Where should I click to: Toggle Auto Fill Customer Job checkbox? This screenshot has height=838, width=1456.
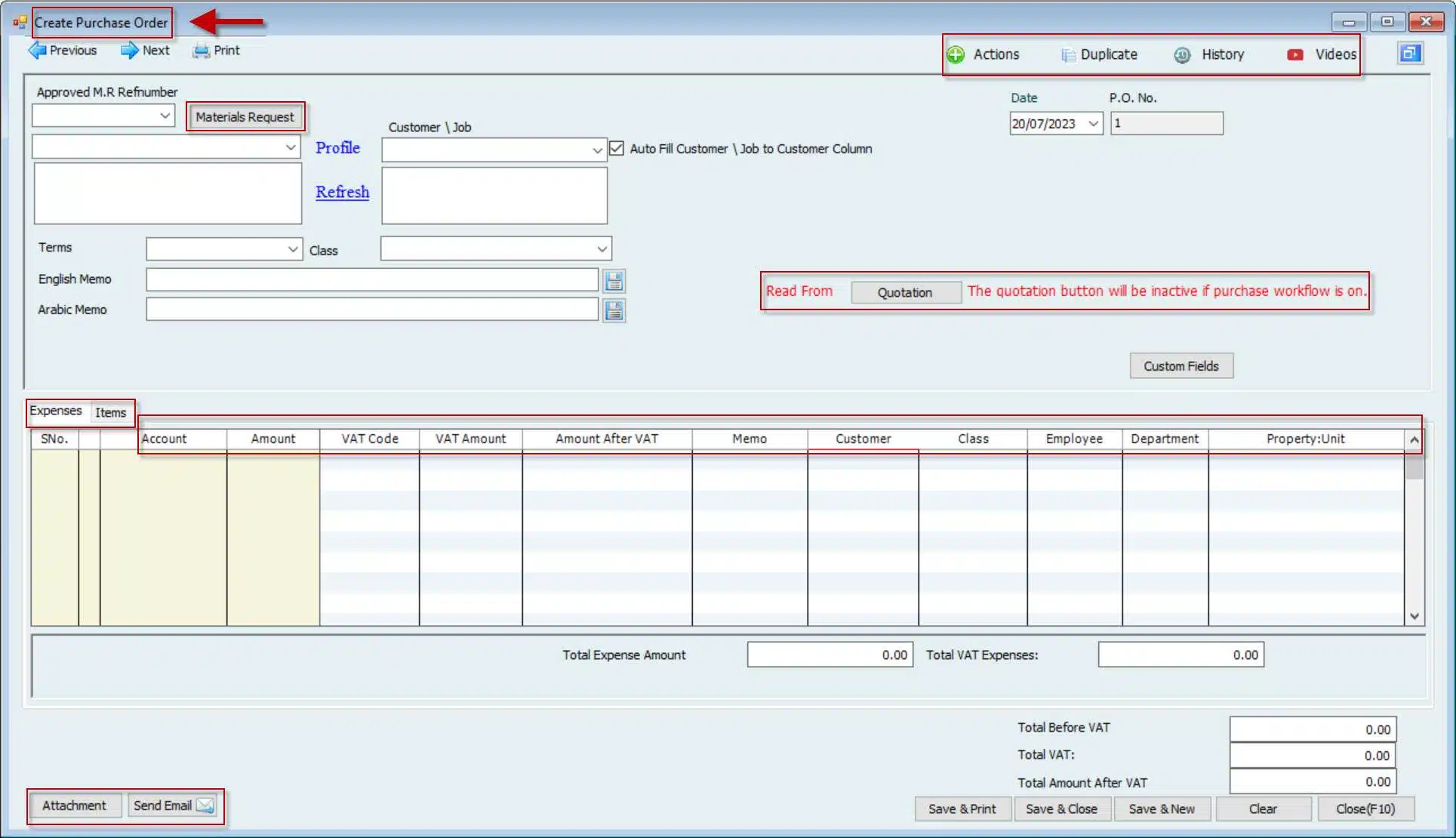pyautogui.click(x=617, y=149)
